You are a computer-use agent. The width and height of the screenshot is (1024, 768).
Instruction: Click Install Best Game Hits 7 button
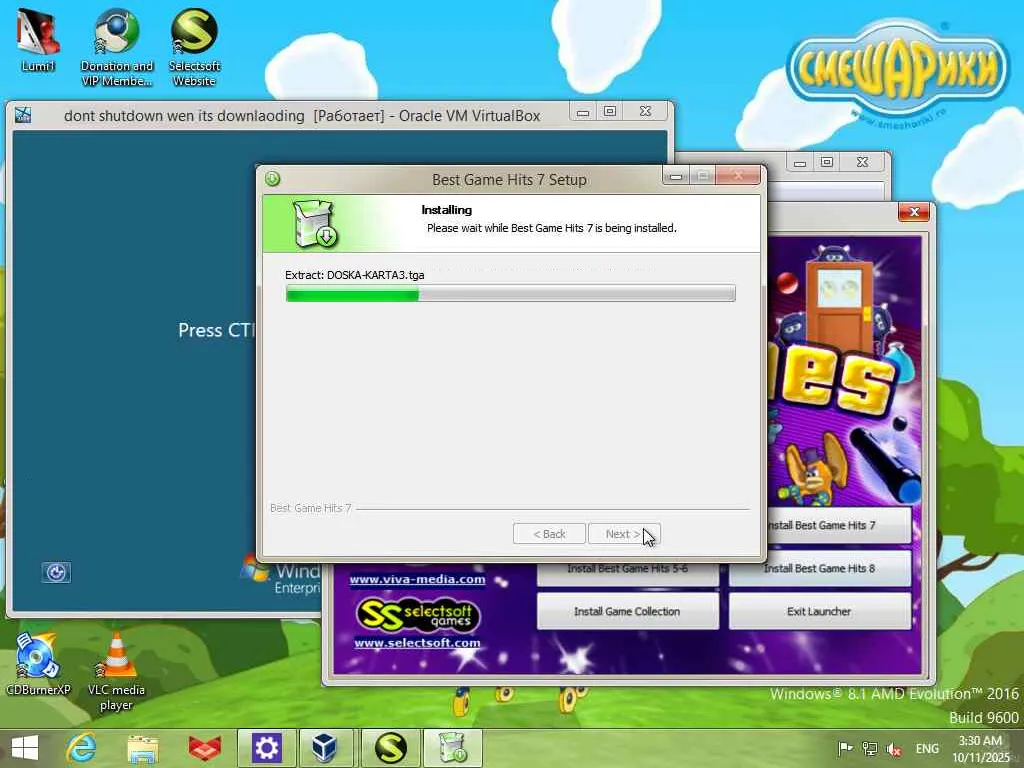point(839,525)
